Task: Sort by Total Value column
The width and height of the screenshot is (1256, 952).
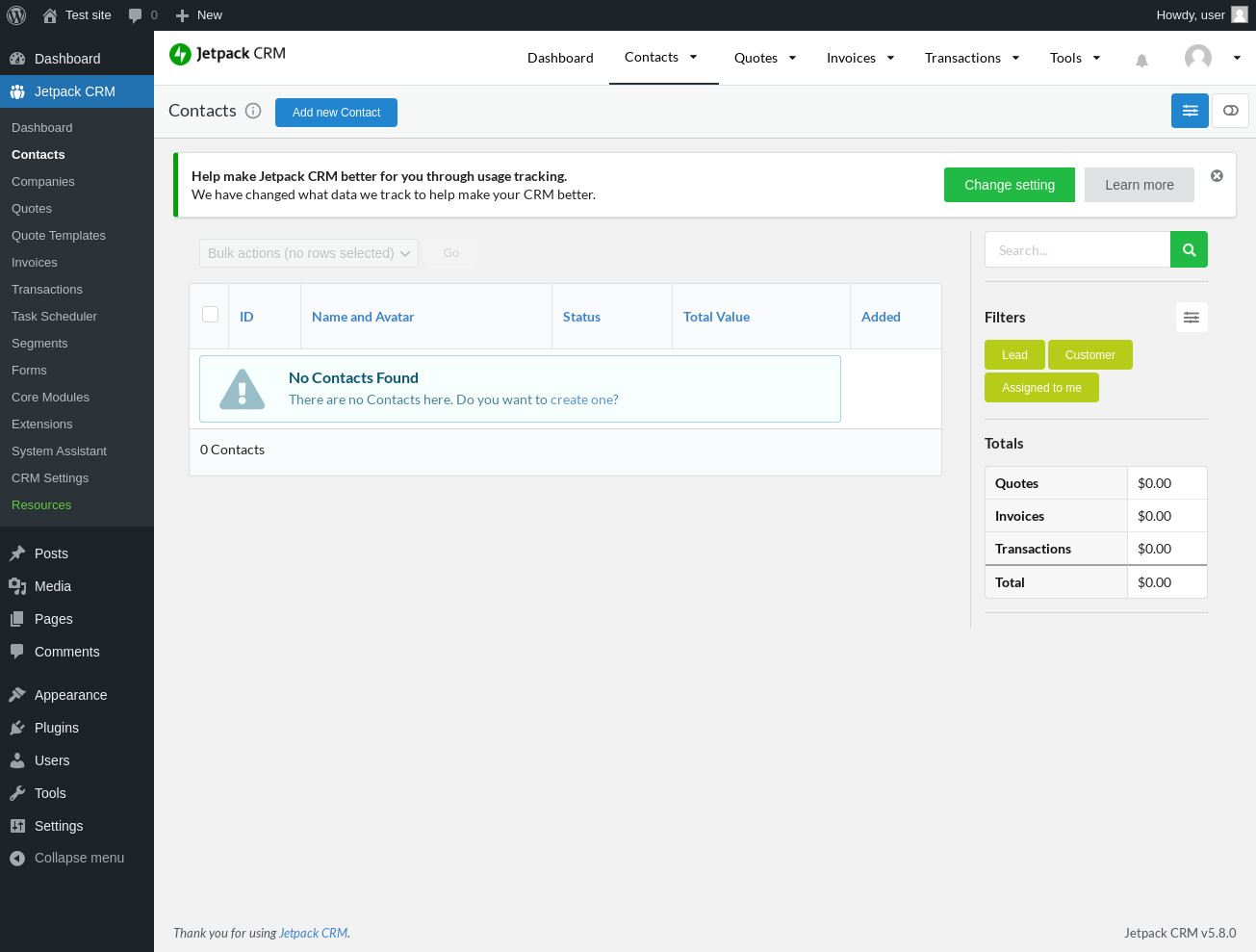Action: pyautogui.click(x=716, y=317)
